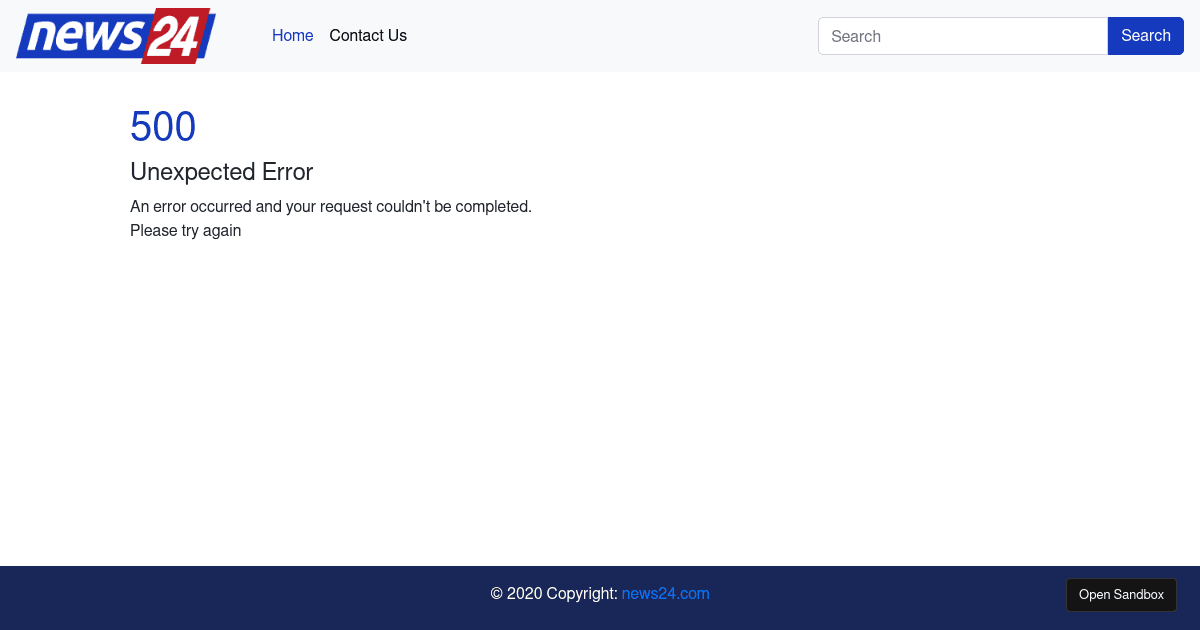The image size is (1200, 630).
Task: Submit a search using the Search button
Action: coord(1145,35)
